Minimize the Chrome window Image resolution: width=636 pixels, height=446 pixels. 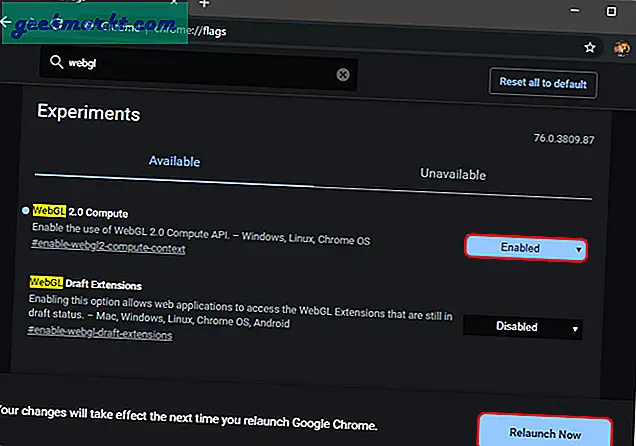pos(575,11)
